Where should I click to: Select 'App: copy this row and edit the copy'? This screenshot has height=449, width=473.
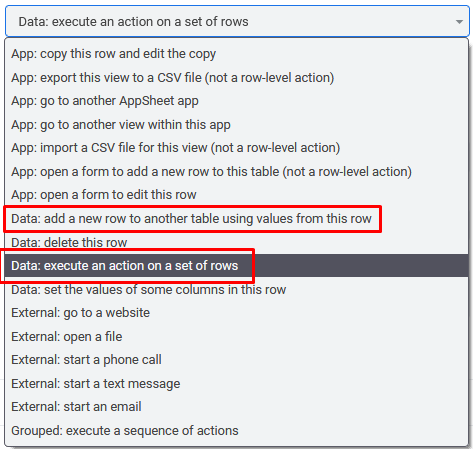pyautogui.click(x=236, y=54)
